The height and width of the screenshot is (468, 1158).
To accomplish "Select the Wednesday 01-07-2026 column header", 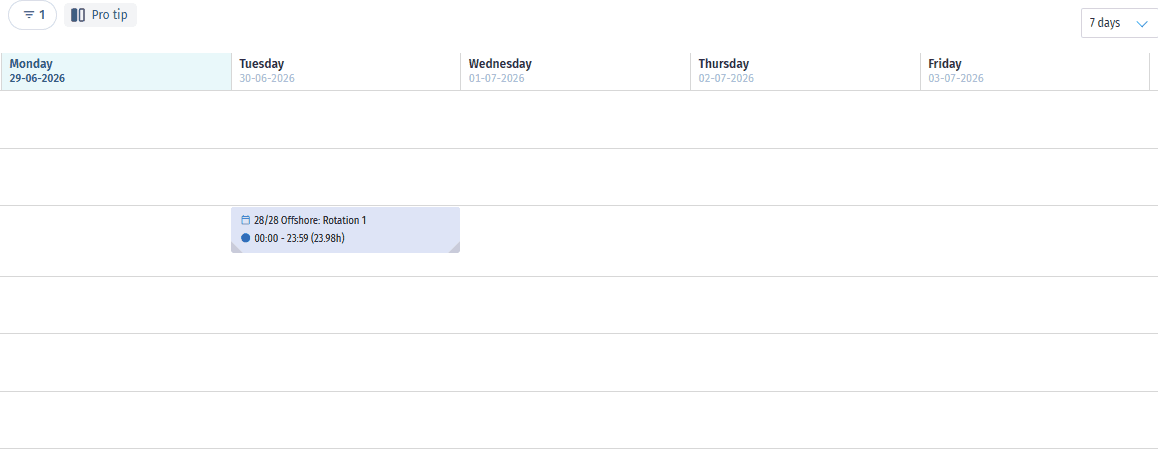I will 575,72.
